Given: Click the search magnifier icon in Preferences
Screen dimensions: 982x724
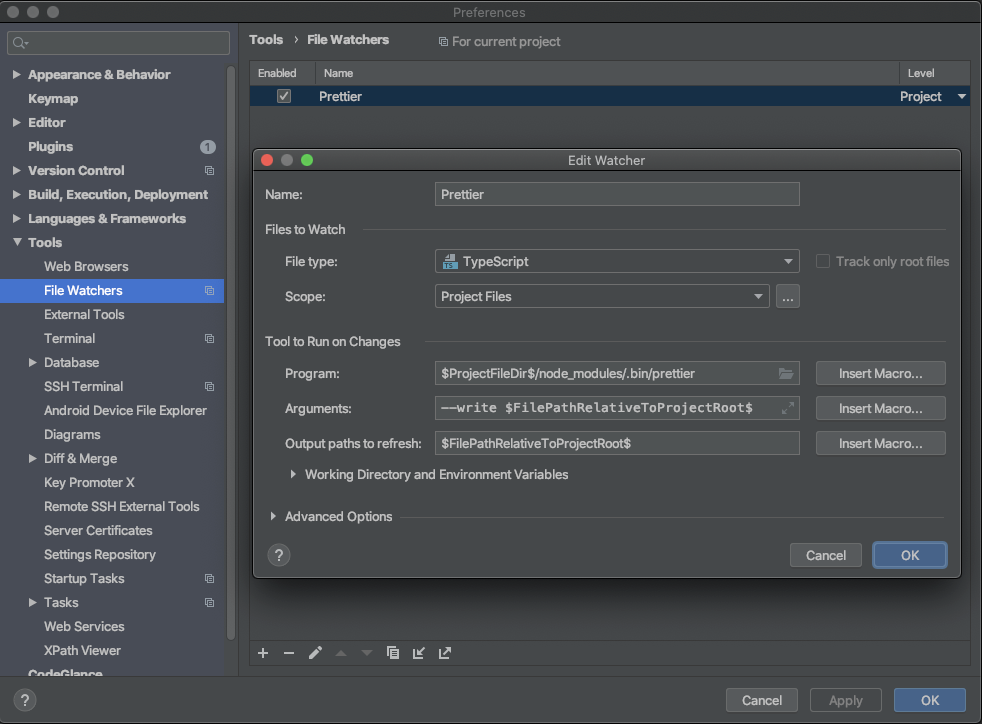Looking at the screenshot, I should pos(20,43).
